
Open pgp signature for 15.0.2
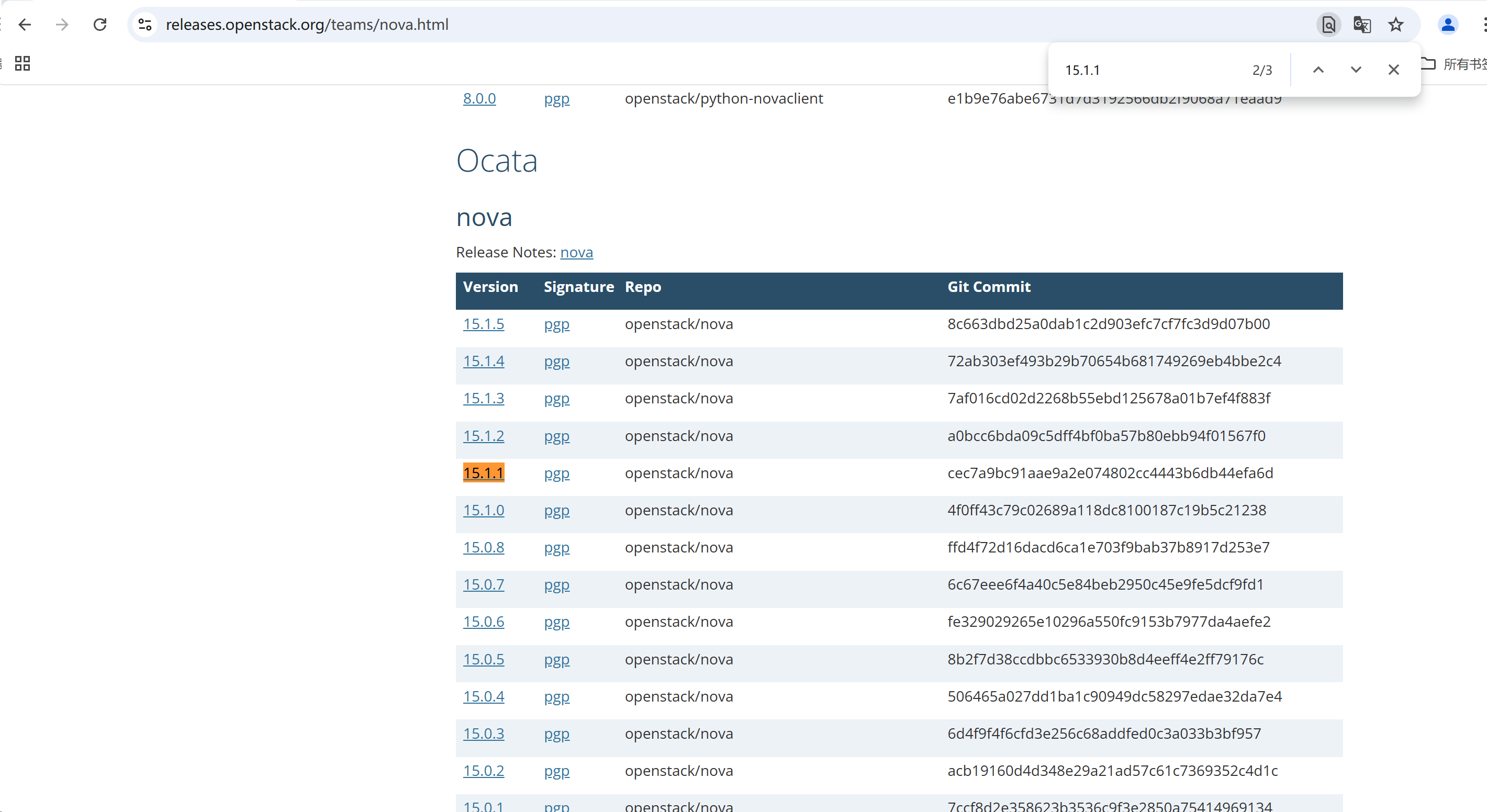[556, 772]
